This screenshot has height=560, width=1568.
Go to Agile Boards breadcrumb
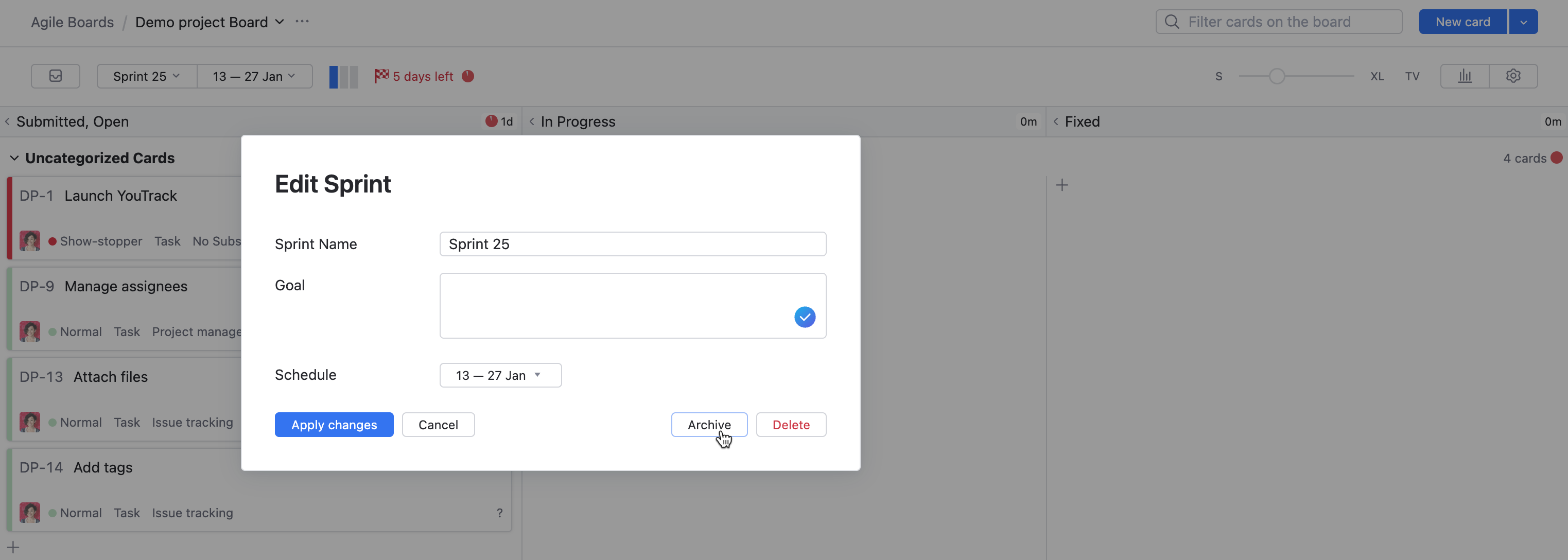pyautogui.click(x=73, y=22)
